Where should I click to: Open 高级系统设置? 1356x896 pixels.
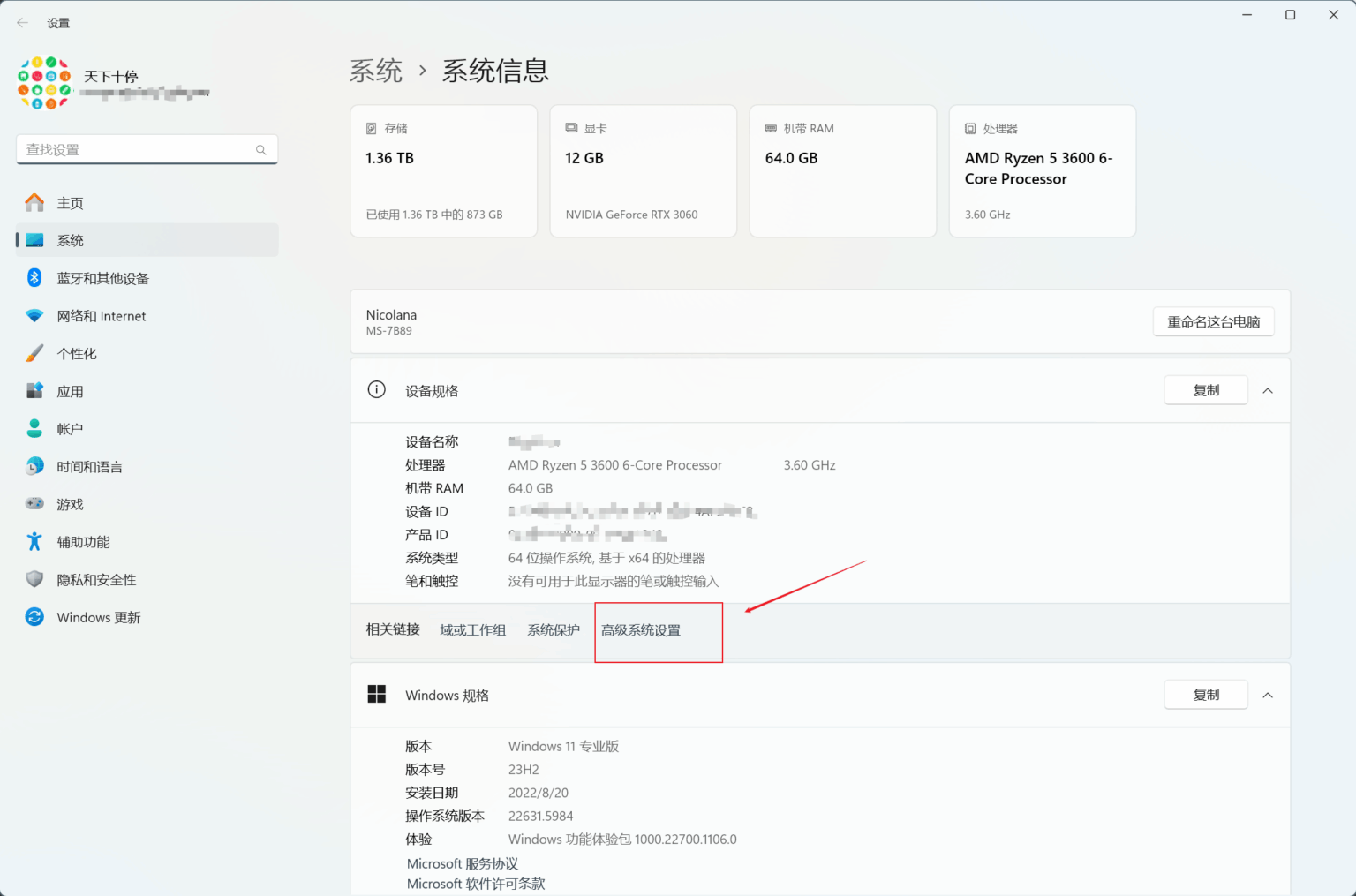[x=641, y=630]
